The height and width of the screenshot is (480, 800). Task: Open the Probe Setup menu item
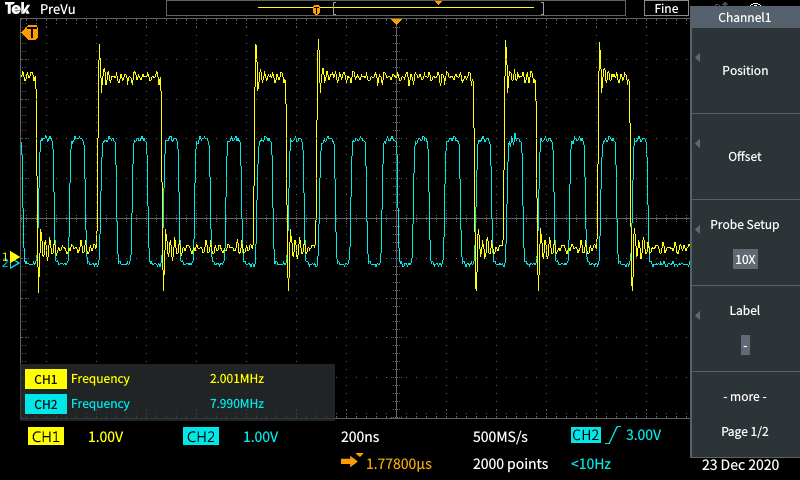(745, 225)
